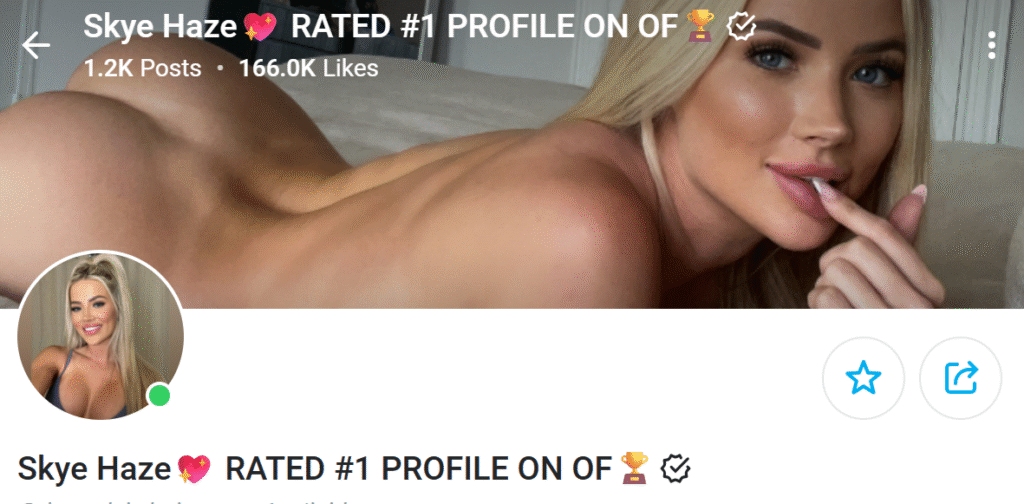Click the lower RATED #1 PROFILE ON OF text
The width and height of the screenshot is (1024, 504).
pos(419,469)
